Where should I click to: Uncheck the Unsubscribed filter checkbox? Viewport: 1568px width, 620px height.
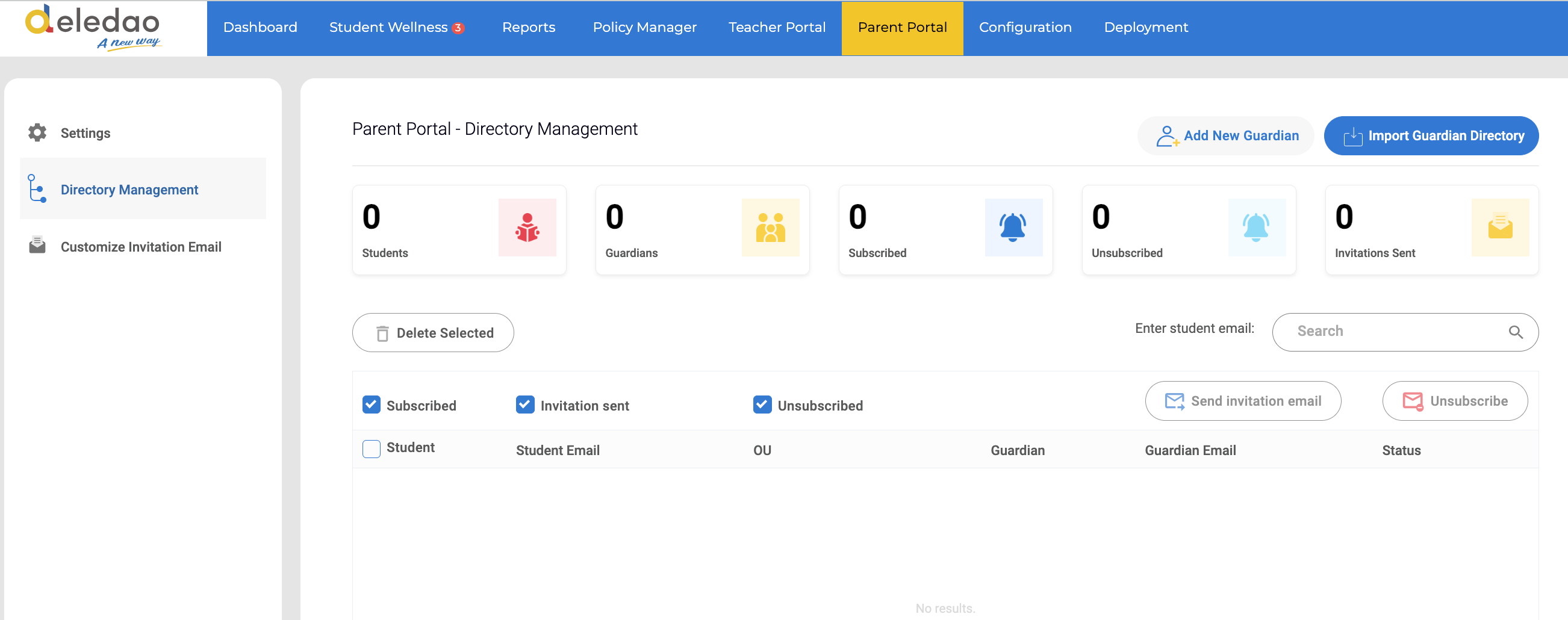[x=762, y=405]
